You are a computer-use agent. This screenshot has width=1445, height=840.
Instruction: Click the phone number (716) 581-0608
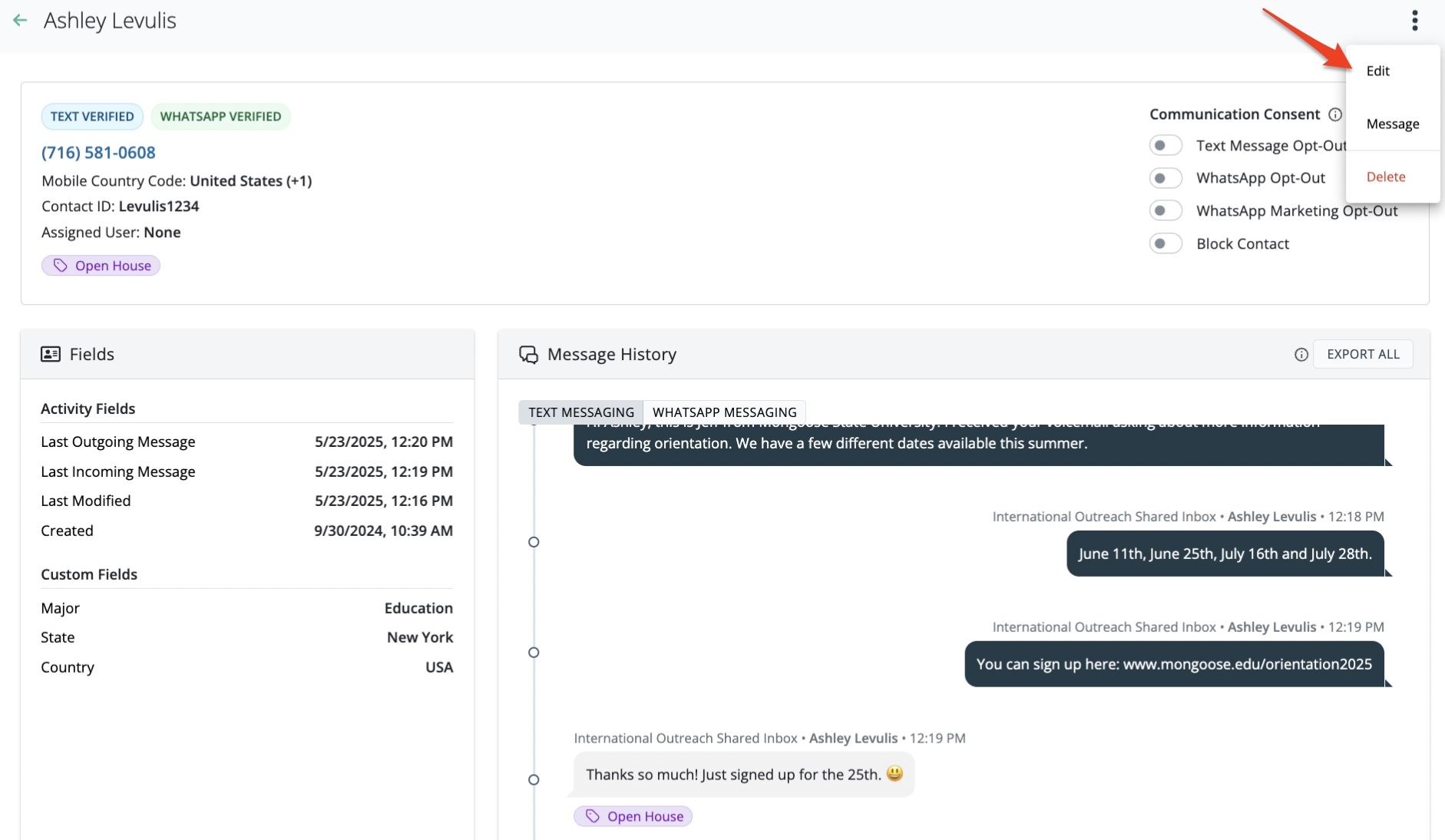pyautogui.click(x=98, y=153)
